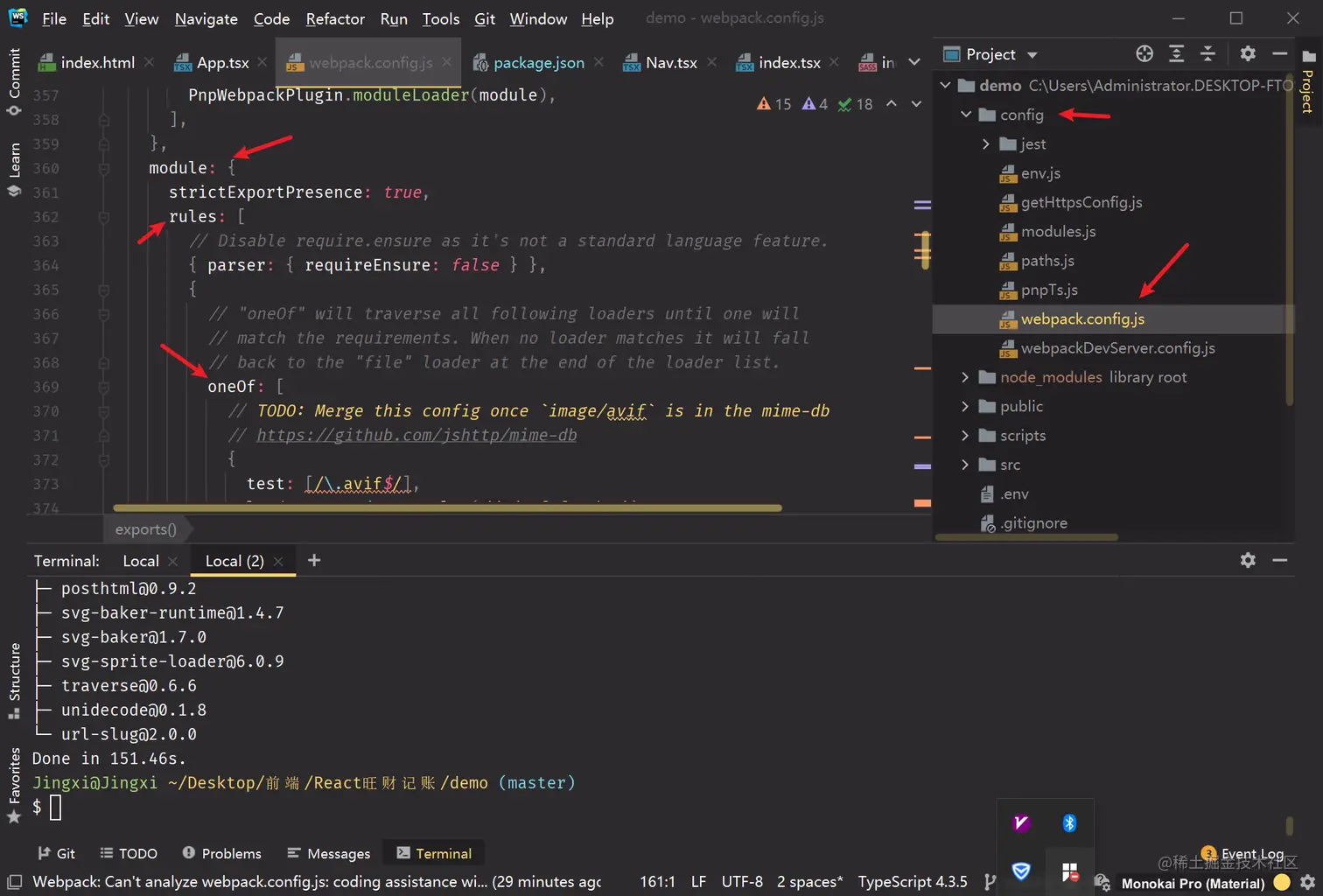Open the File menu
The width and height of the screenshot is (1323, 896).
tap(54, 18)
